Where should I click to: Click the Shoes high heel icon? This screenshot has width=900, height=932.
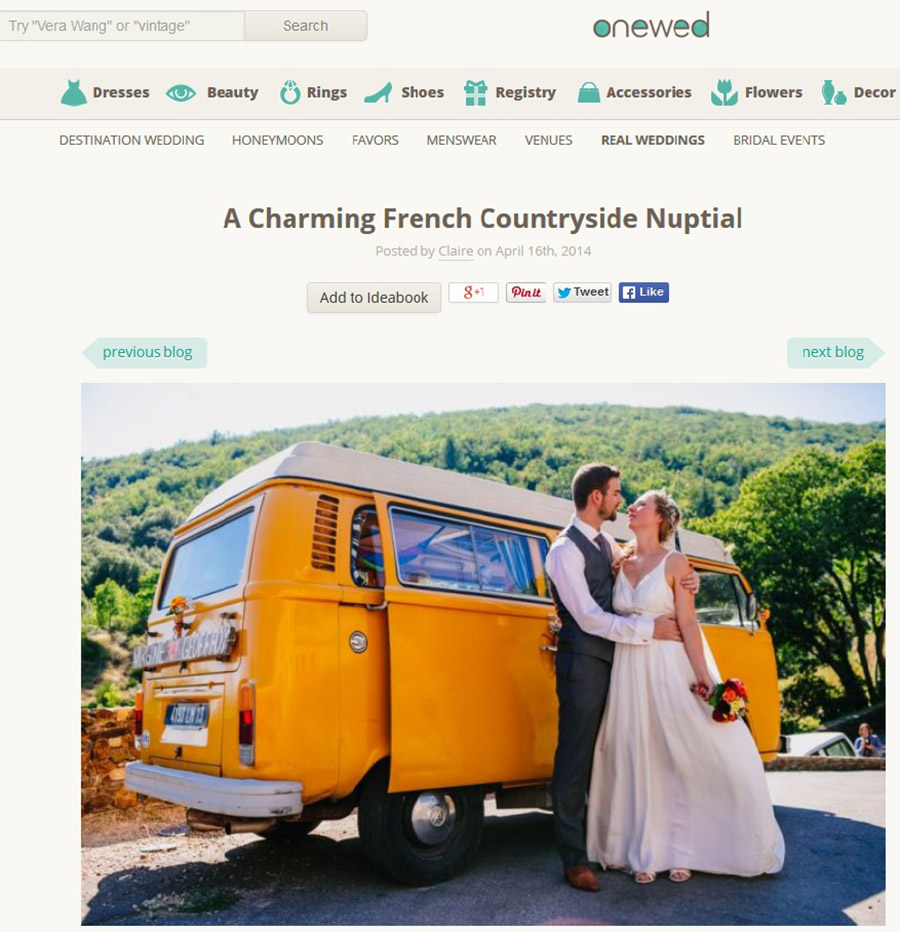tap(378, 93)
